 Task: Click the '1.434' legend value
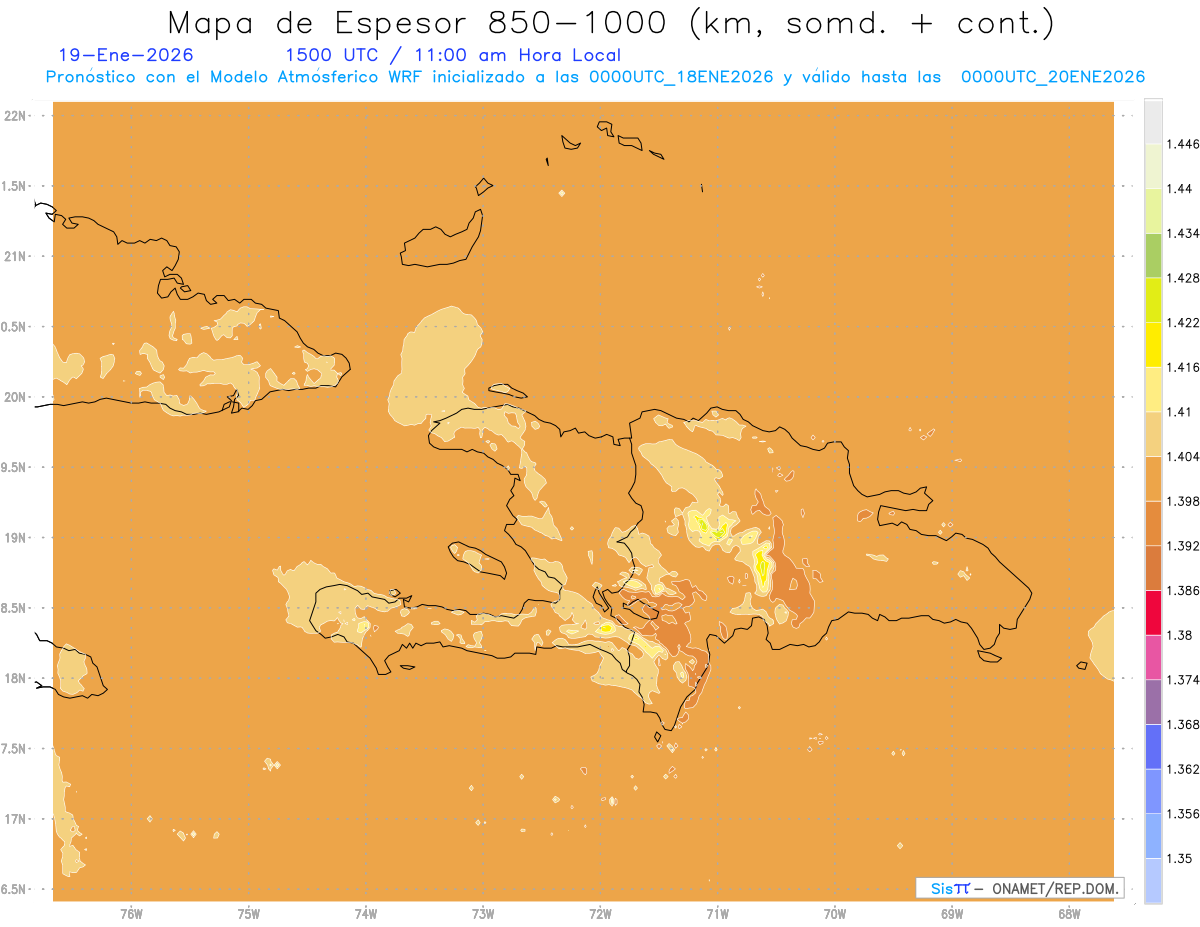(1182, 233)
